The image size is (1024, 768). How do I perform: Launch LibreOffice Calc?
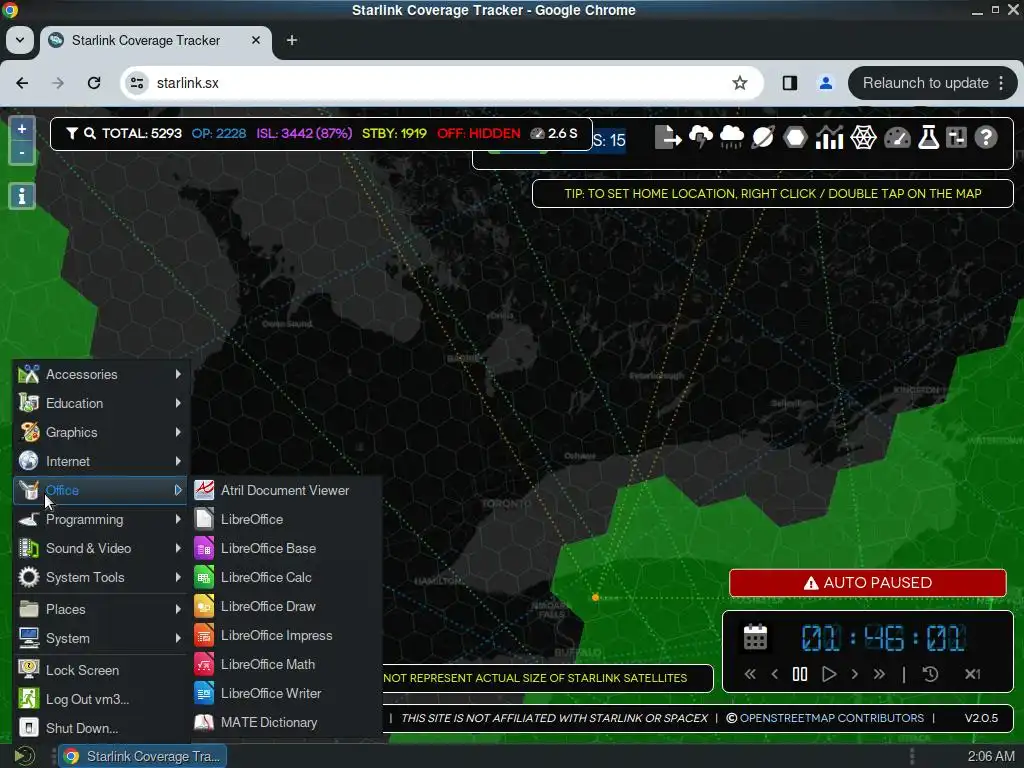(285, 577)
